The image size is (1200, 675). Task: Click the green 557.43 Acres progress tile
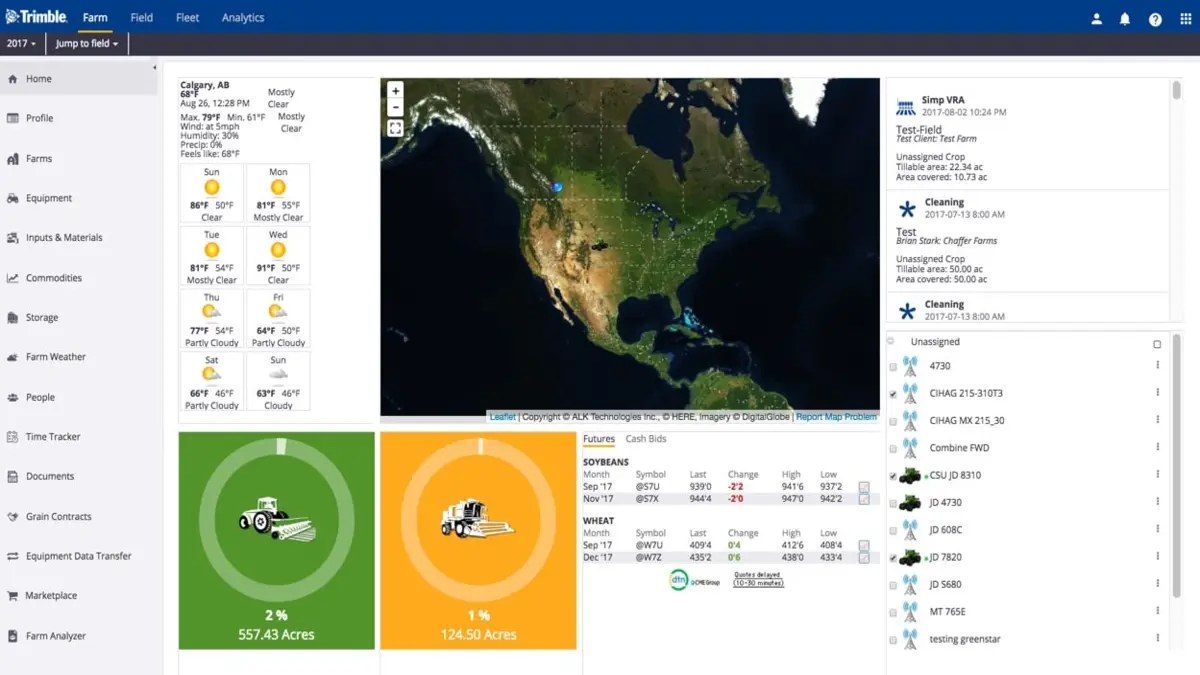click(277, 540)
